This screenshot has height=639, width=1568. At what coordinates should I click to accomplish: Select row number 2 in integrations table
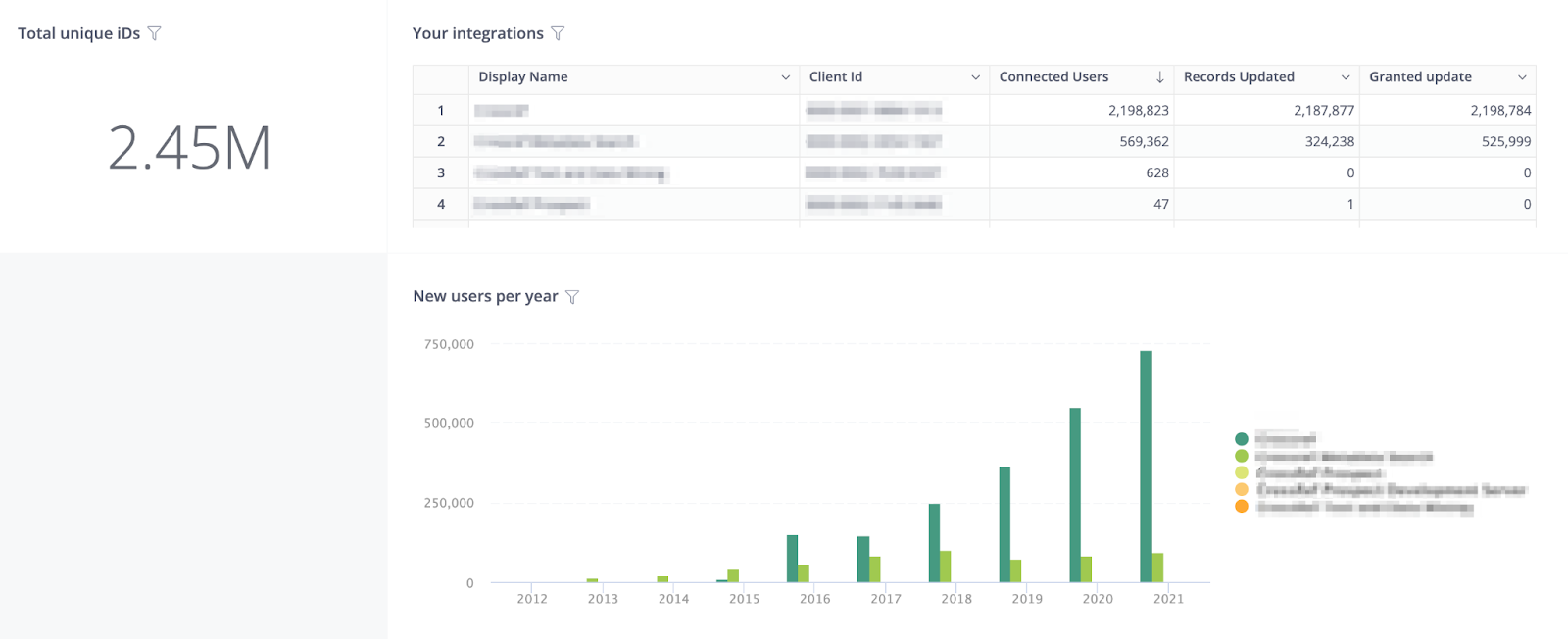point(441,142)
